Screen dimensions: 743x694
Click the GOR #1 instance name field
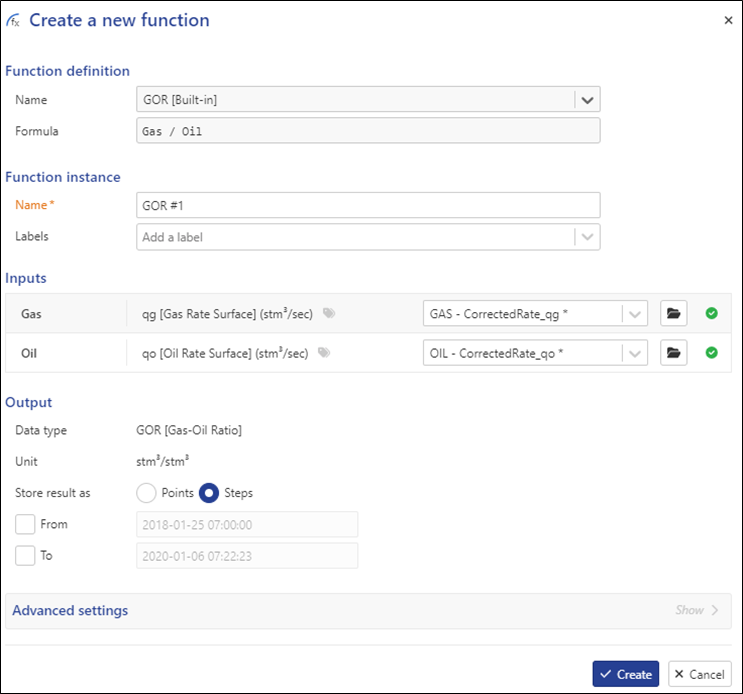click(x=368, y=205)
